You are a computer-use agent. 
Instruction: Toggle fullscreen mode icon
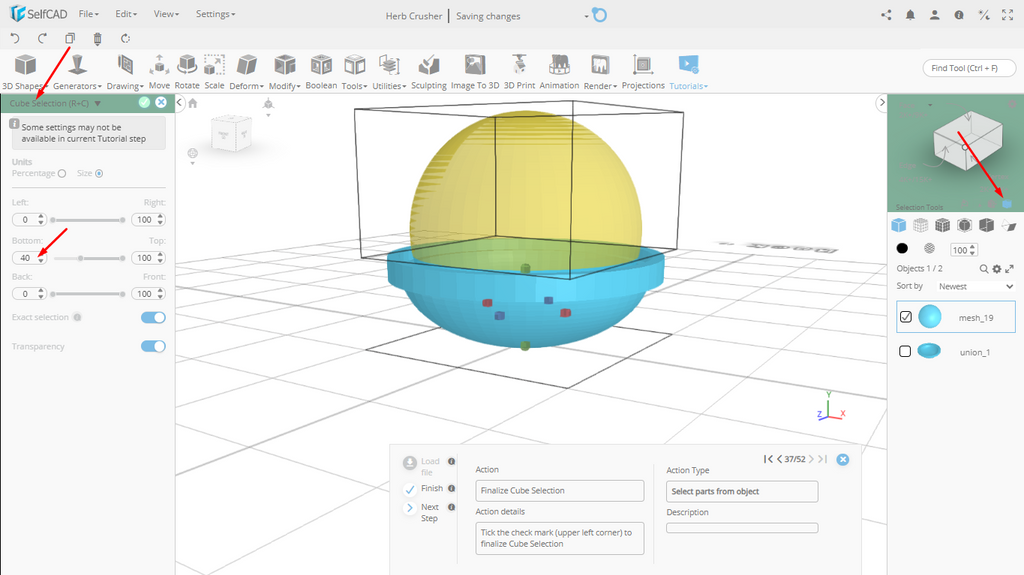(1008, 15)
